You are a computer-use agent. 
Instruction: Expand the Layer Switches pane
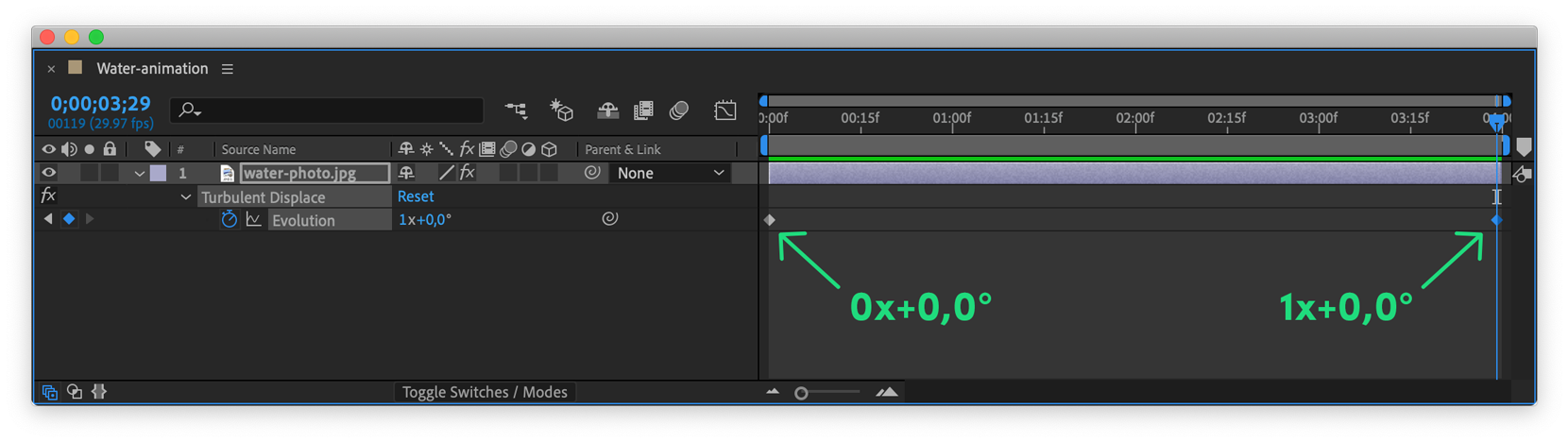49,392
